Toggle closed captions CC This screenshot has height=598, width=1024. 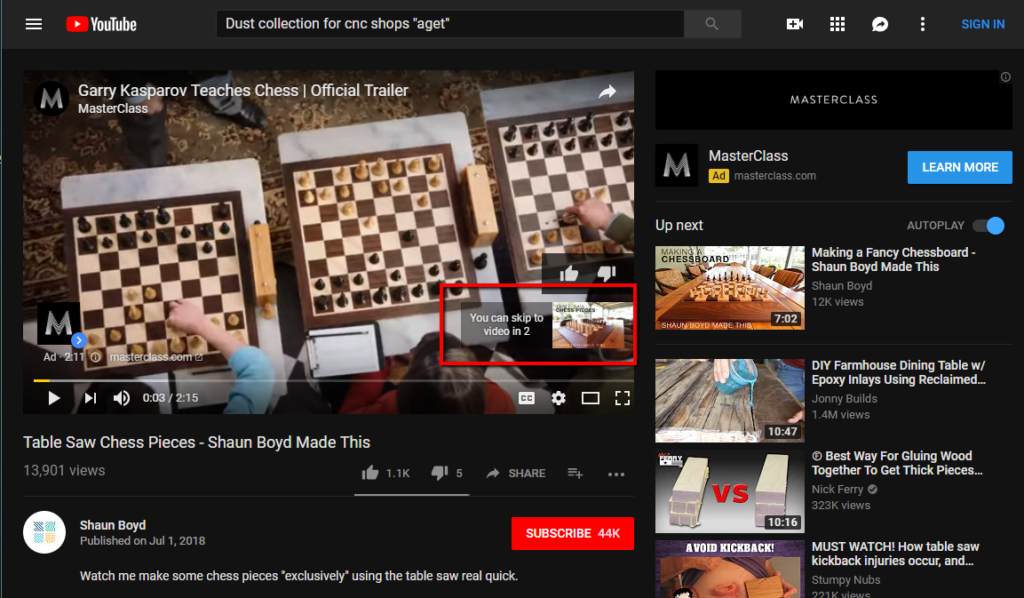pos(526,398)
